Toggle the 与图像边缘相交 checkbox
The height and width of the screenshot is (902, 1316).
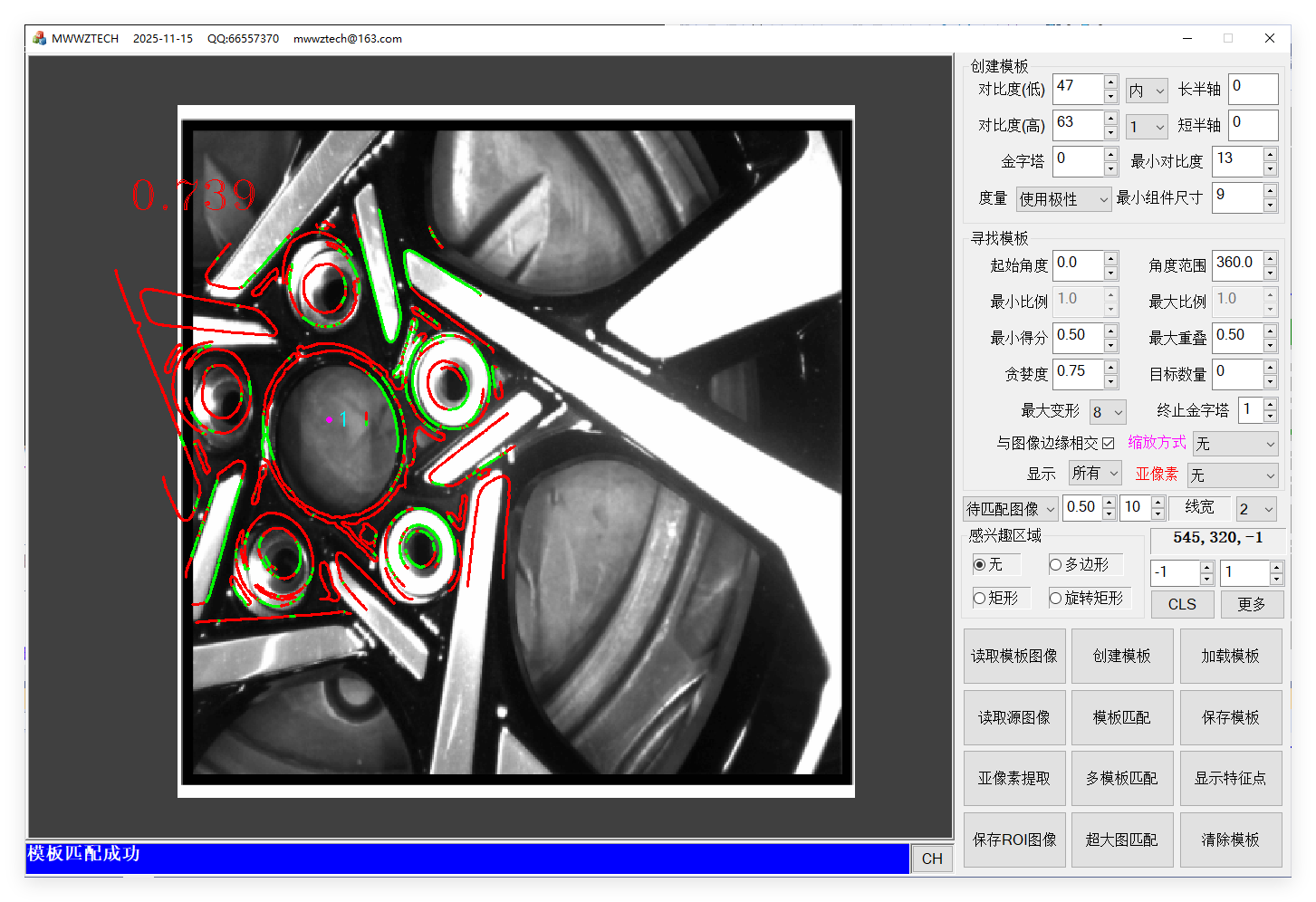tap(1108, 443)
